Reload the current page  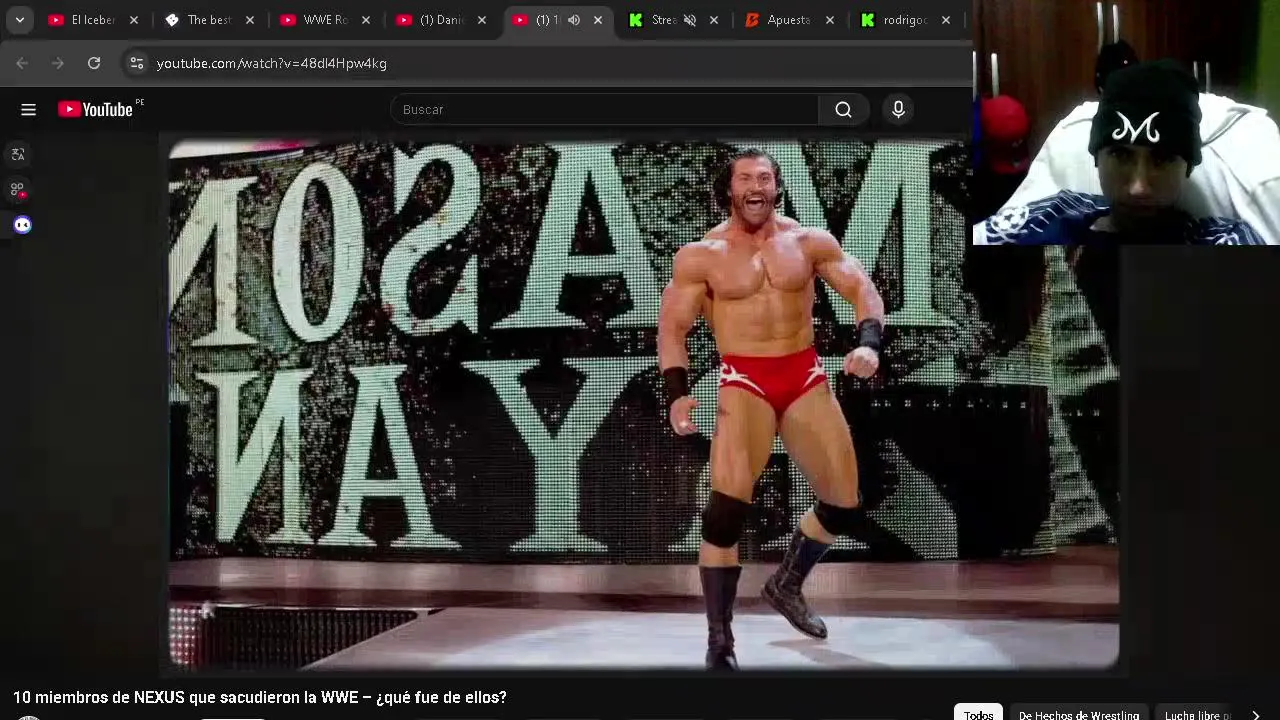tap(94, 63)
